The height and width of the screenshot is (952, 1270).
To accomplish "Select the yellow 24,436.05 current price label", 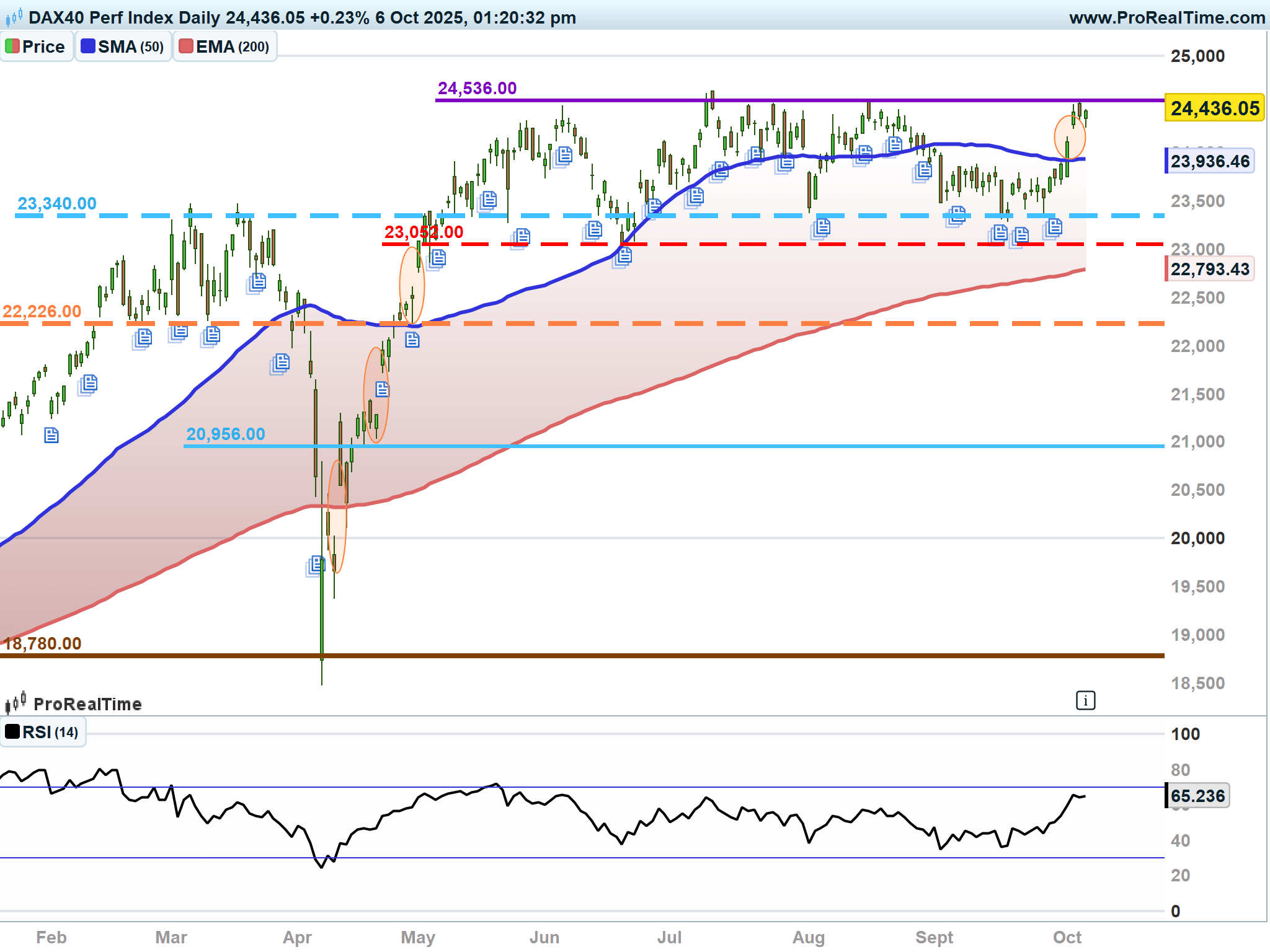I will [x=1214, y=108].
